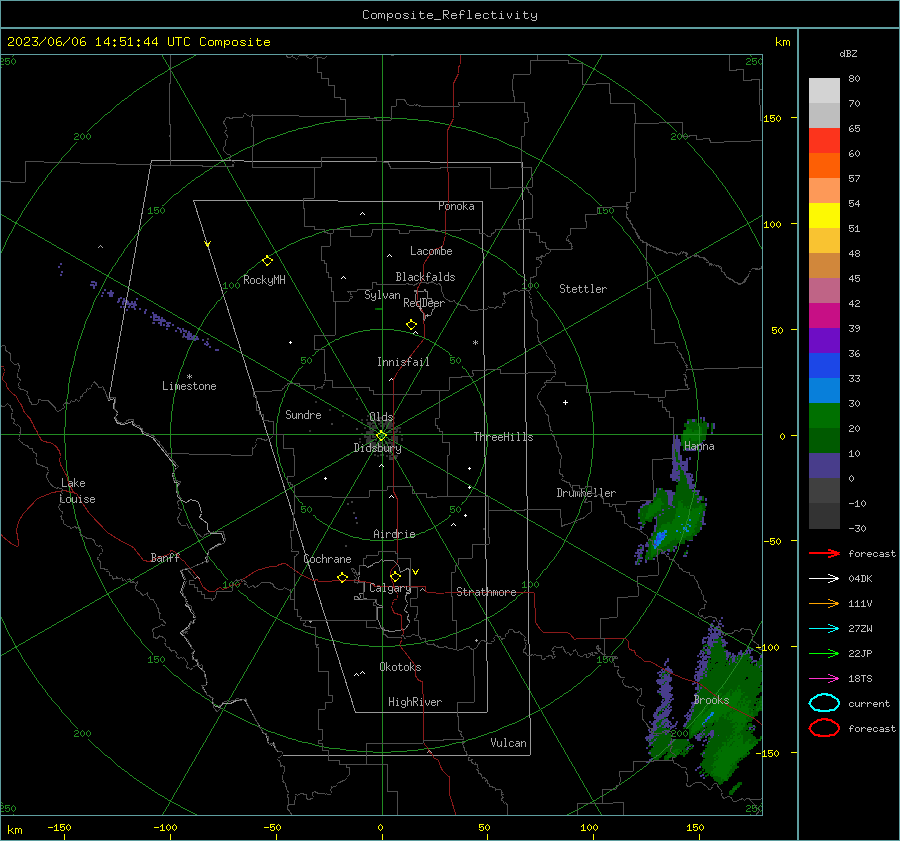Viewport: 900px width, 841px height.
Task: Select the red 60 dBZ color swatch
Action: [x=824, y=141]
